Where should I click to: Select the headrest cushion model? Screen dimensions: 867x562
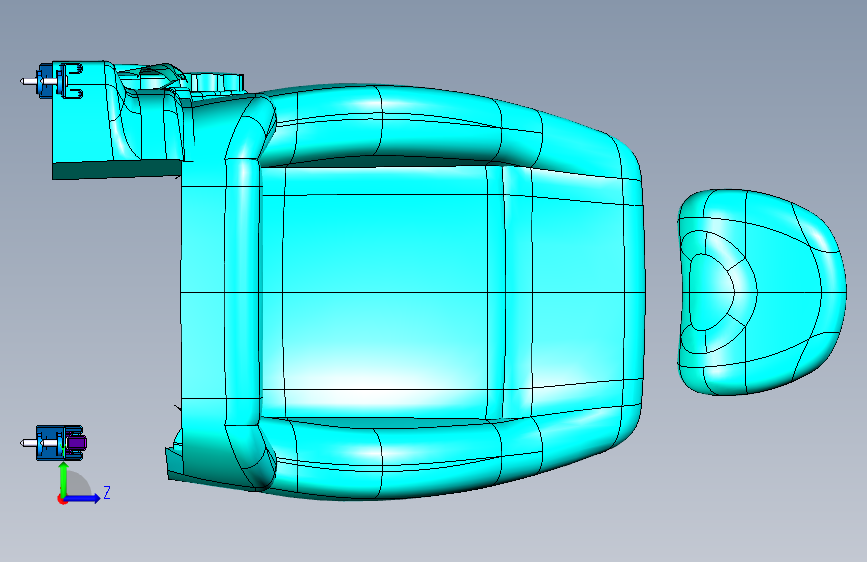click(762, 292)
